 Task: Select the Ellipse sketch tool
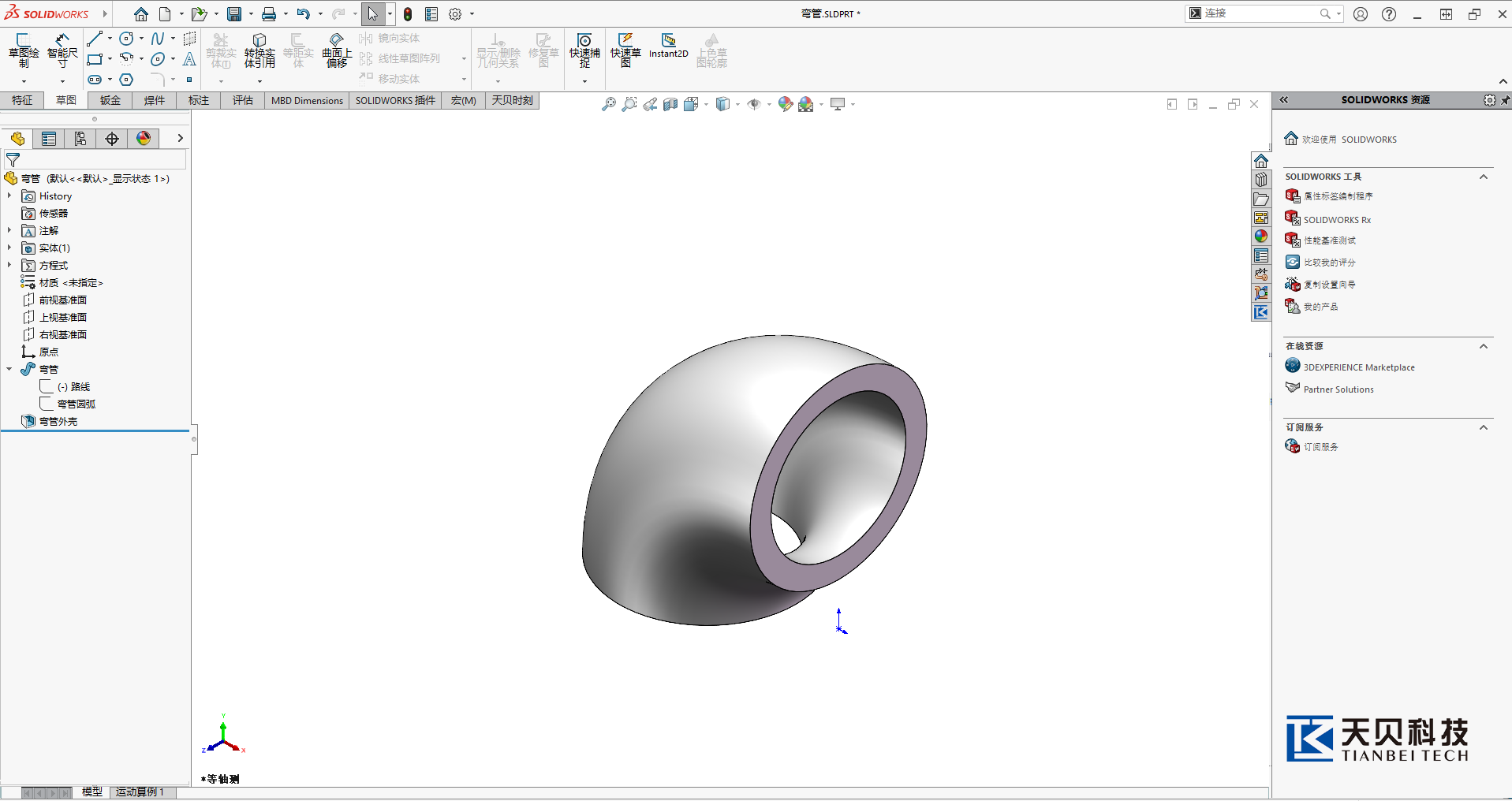(158, 59)
